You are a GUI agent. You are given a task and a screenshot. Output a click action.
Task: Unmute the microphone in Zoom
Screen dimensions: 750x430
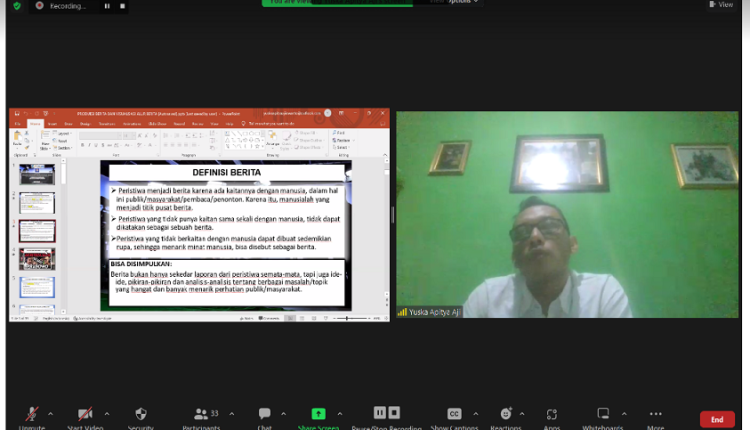32,418
